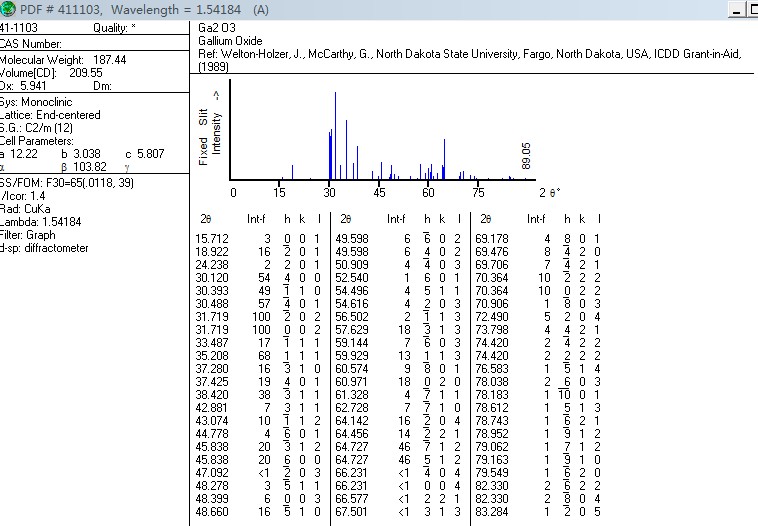
Task: Click the 72.490 two-theta value
Action: tap(492, 317)
